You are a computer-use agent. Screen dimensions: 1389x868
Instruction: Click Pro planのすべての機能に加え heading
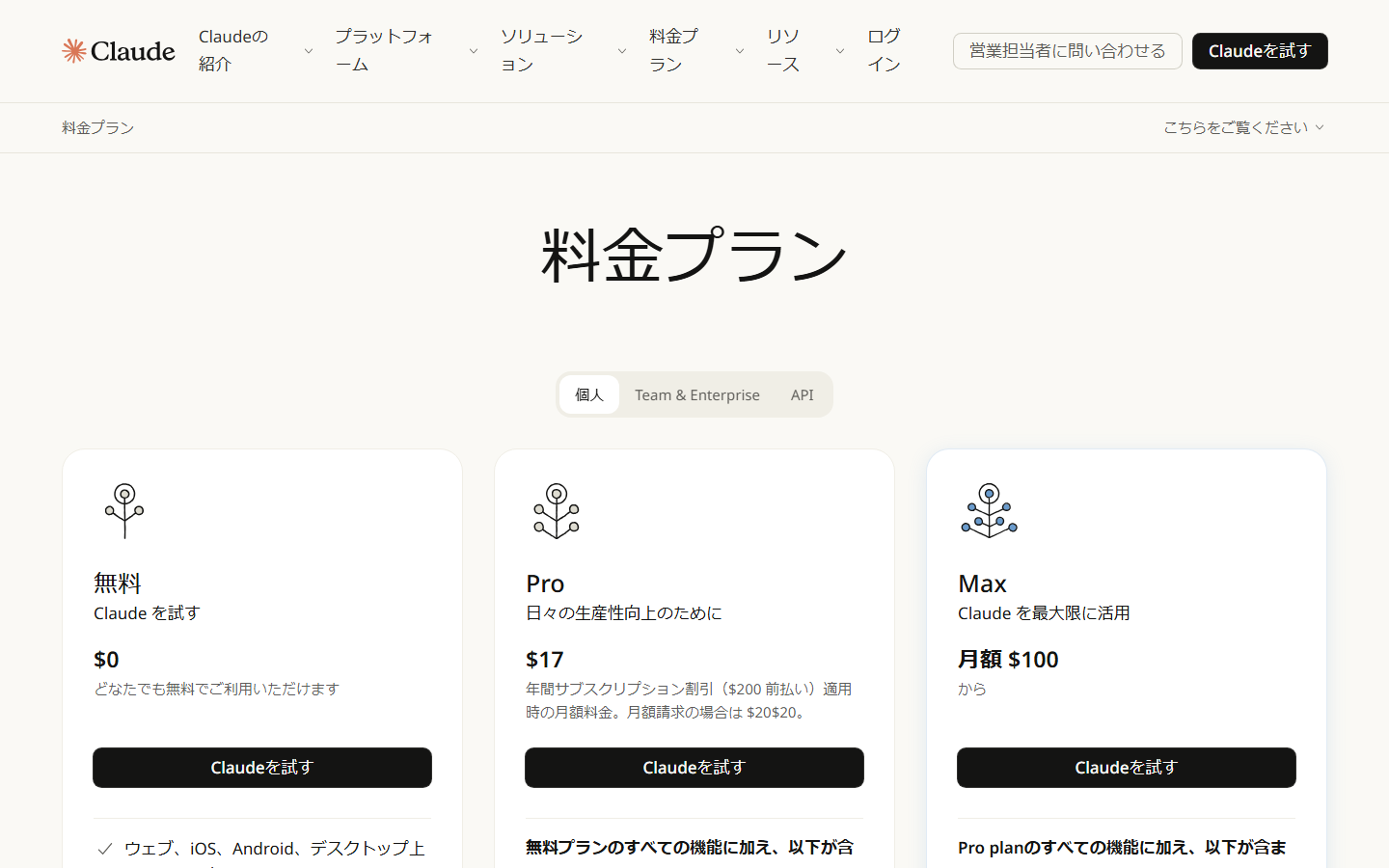click(x=1122, y=847)
